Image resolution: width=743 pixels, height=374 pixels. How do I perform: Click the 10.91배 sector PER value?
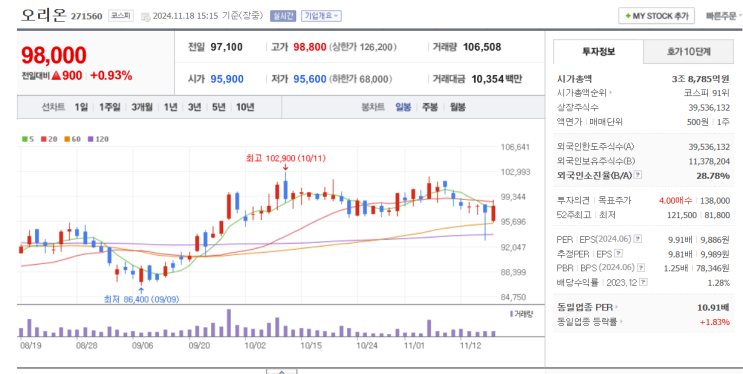pyautogui.click(x=714, y=308)
